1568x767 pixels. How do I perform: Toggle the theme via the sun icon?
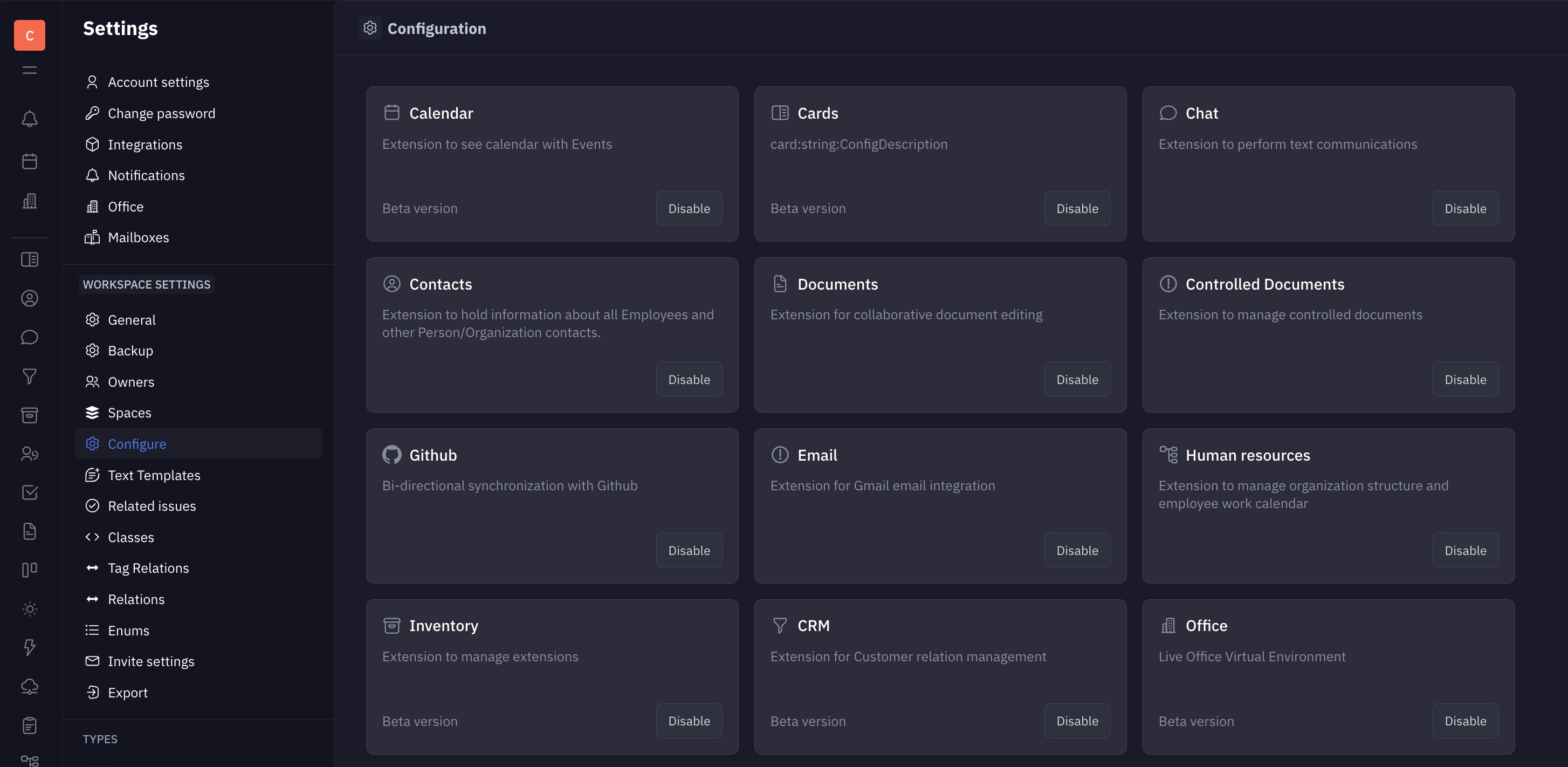[29, 608]
